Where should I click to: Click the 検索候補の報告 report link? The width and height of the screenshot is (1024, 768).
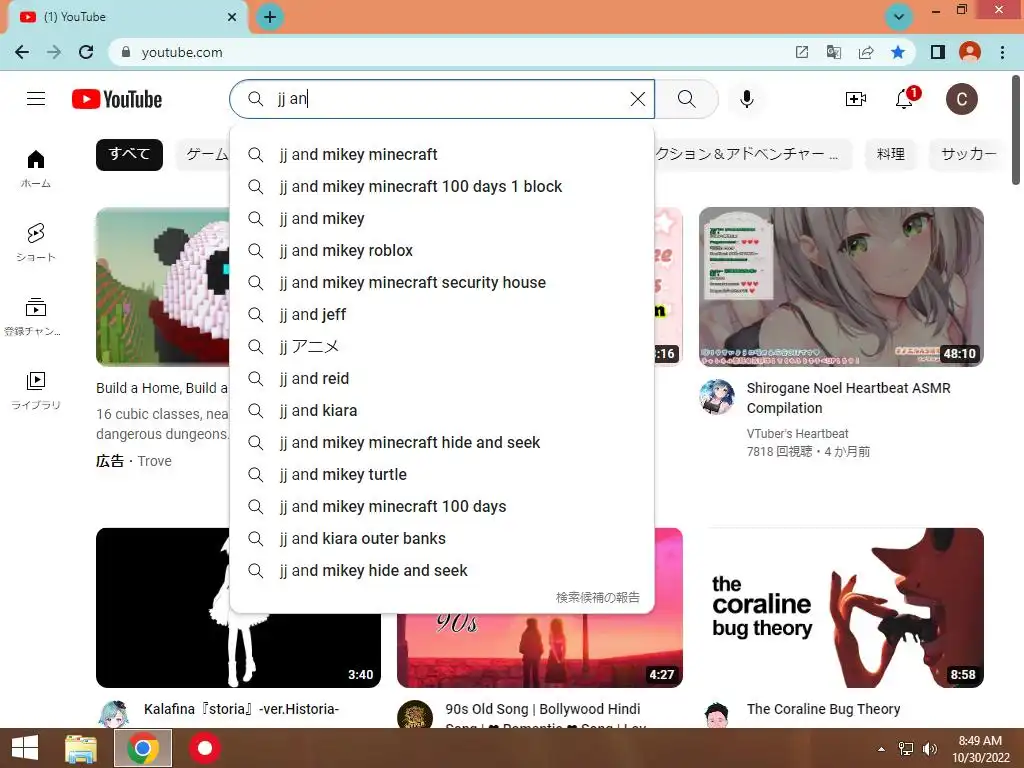[x=598, y=597]
